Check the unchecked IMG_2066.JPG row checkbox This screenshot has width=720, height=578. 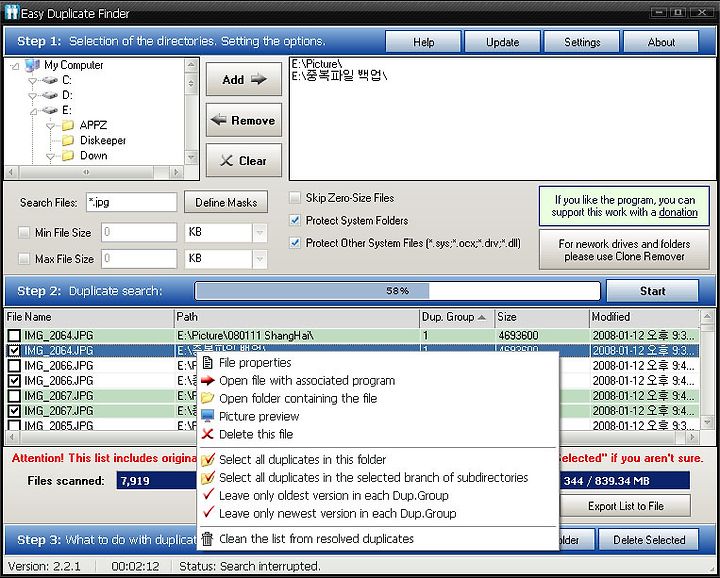tap(14, 366)
